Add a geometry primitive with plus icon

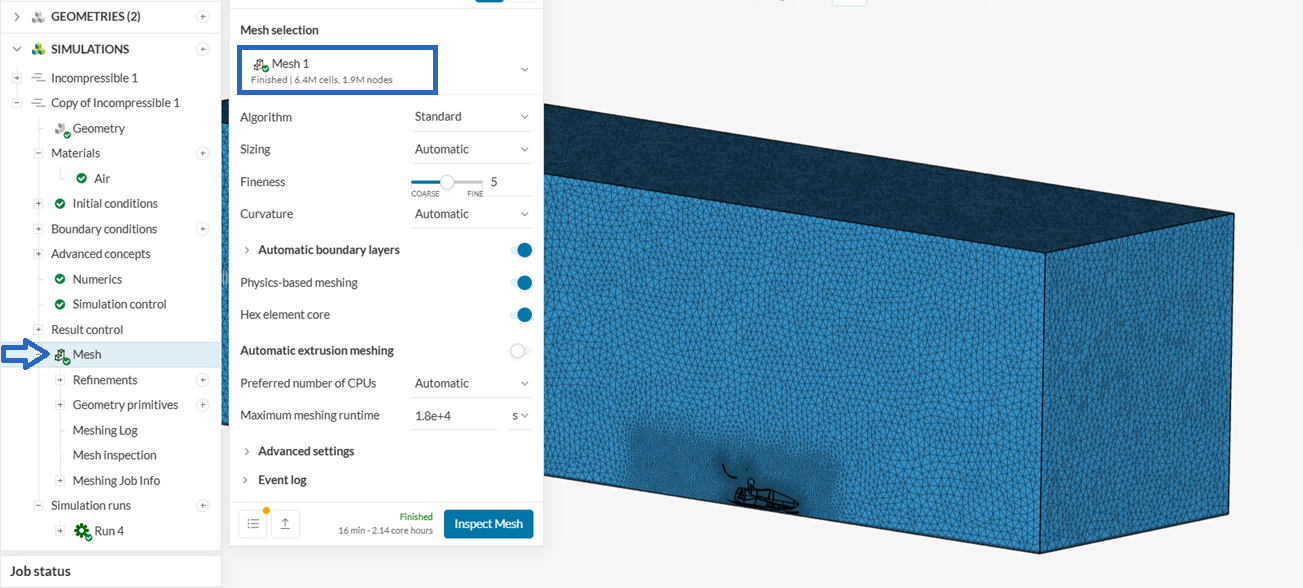pos(203,405)
